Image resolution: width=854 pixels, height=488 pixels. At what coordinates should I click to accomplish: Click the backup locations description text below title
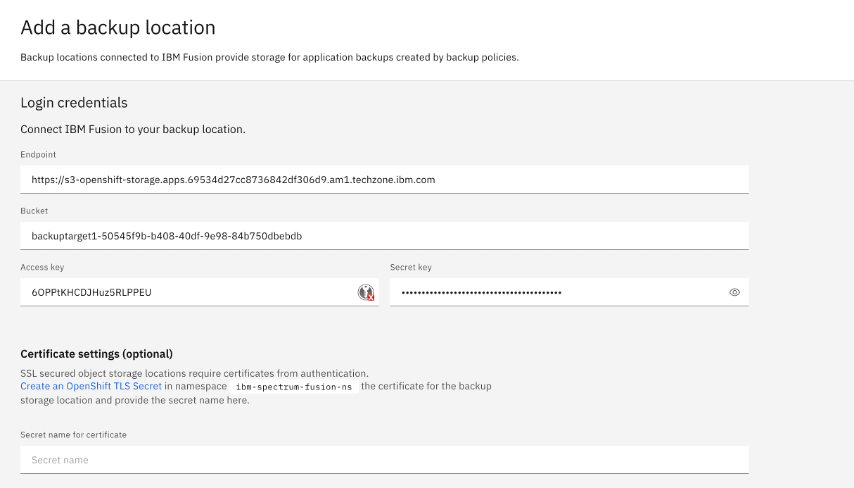coord(269,57)
